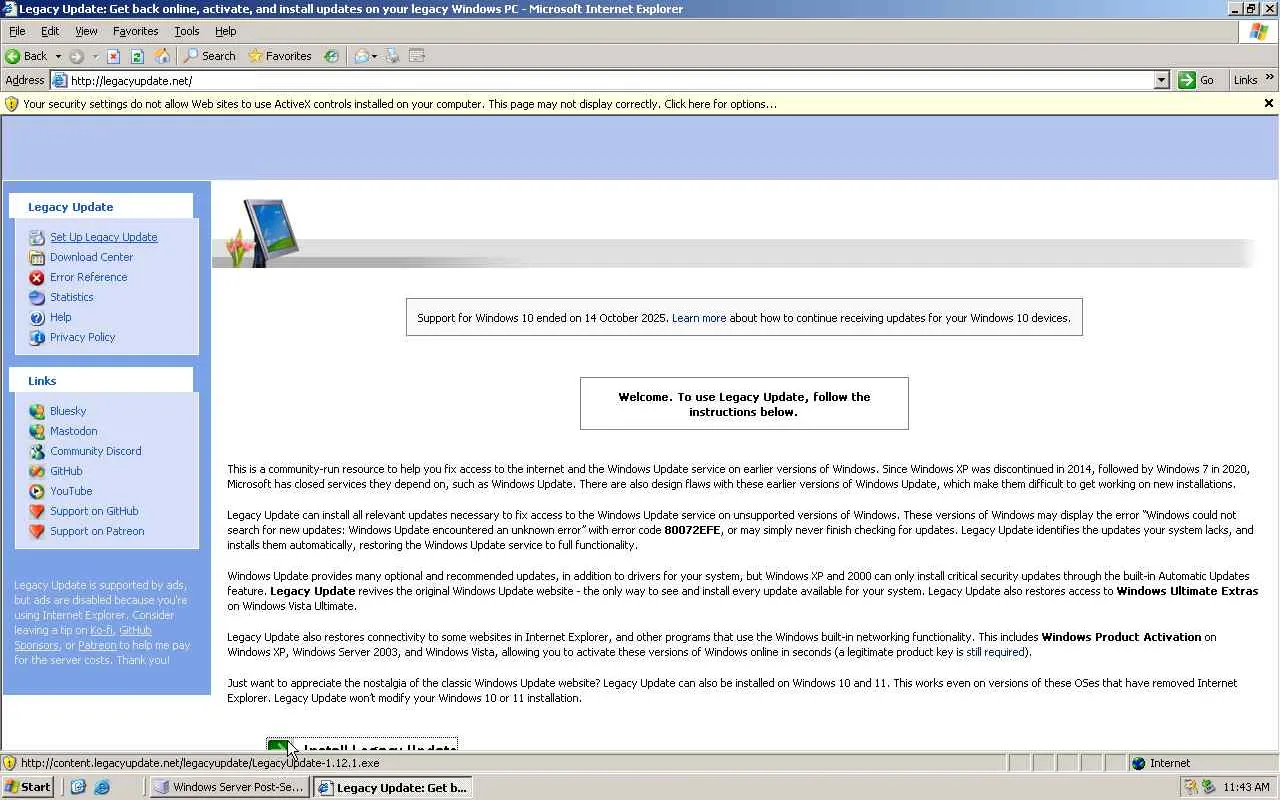
Task: Open the Help link in the sidebar
Action: click(x=61, y=317)
